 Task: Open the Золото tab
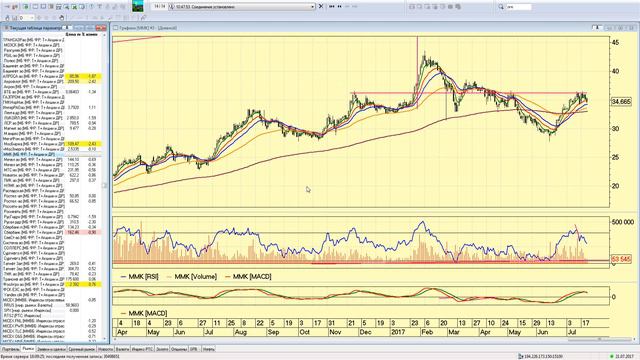[x=162, y=349]
